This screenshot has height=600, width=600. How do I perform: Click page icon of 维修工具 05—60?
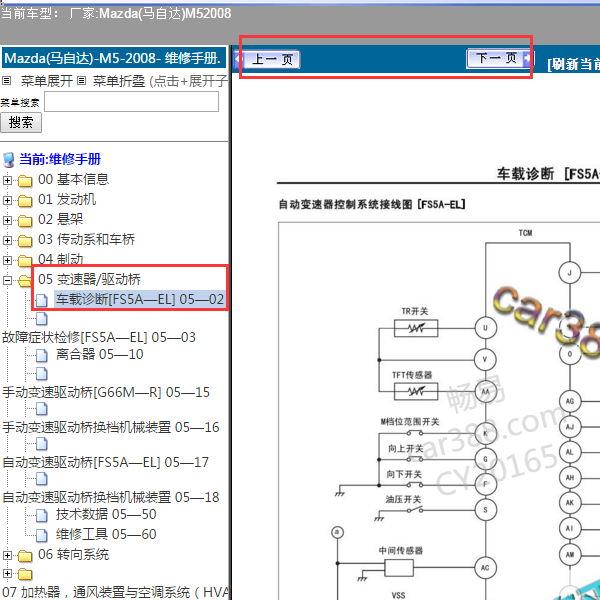click(42, 536)
